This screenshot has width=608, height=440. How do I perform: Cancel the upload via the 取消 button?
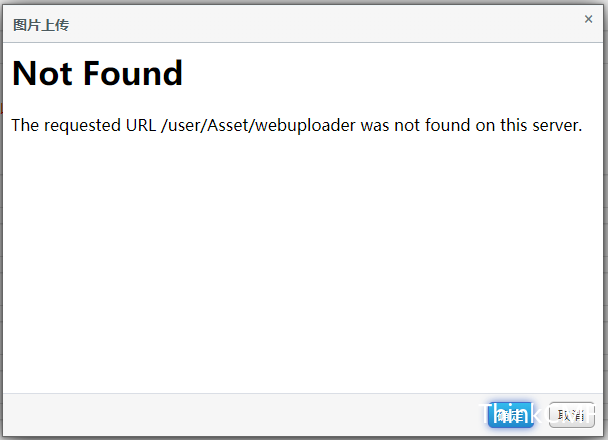pyautogui.click(x=572, y=415)
